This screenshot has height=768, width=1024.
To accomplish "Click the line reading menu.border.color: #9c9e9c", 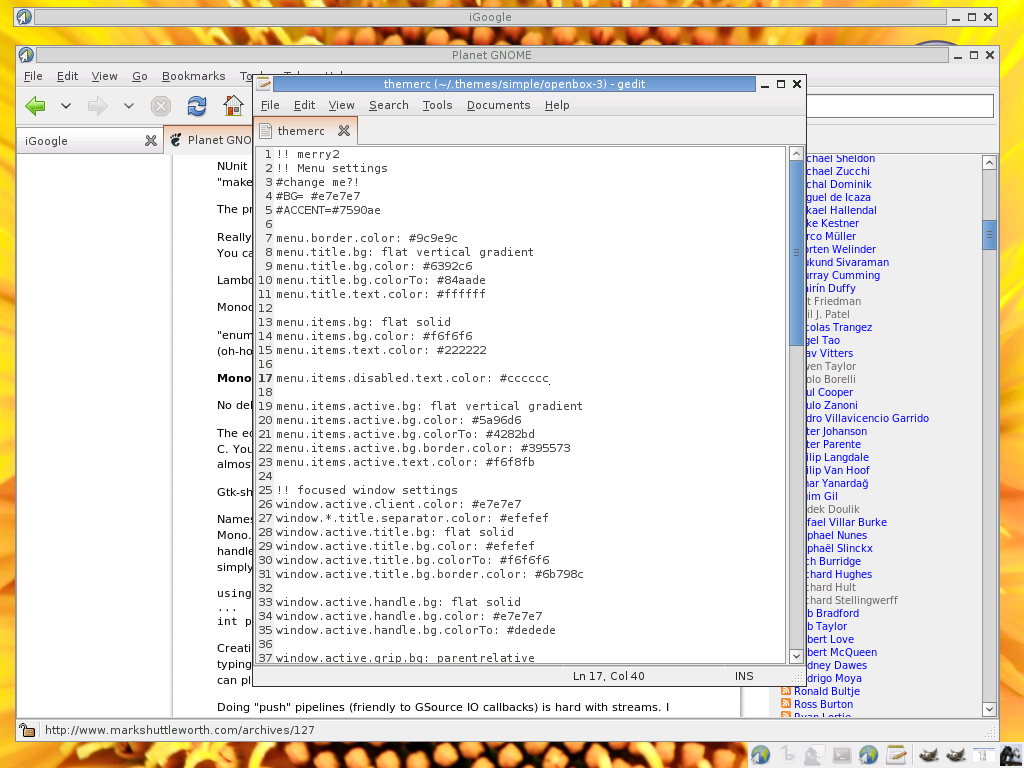I will click(x=366, y=238).
